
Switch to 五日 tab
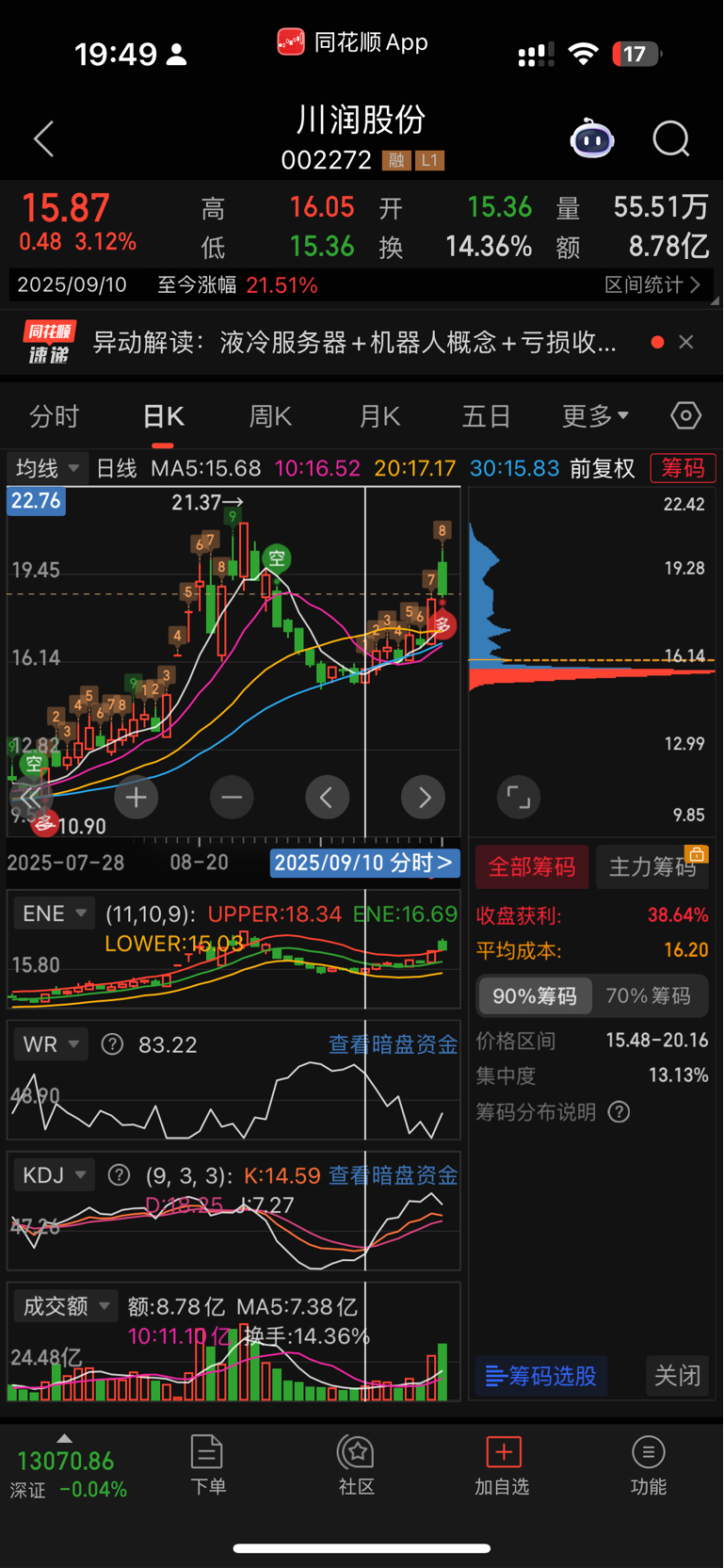pyautogui.click(x=486, y=415)
